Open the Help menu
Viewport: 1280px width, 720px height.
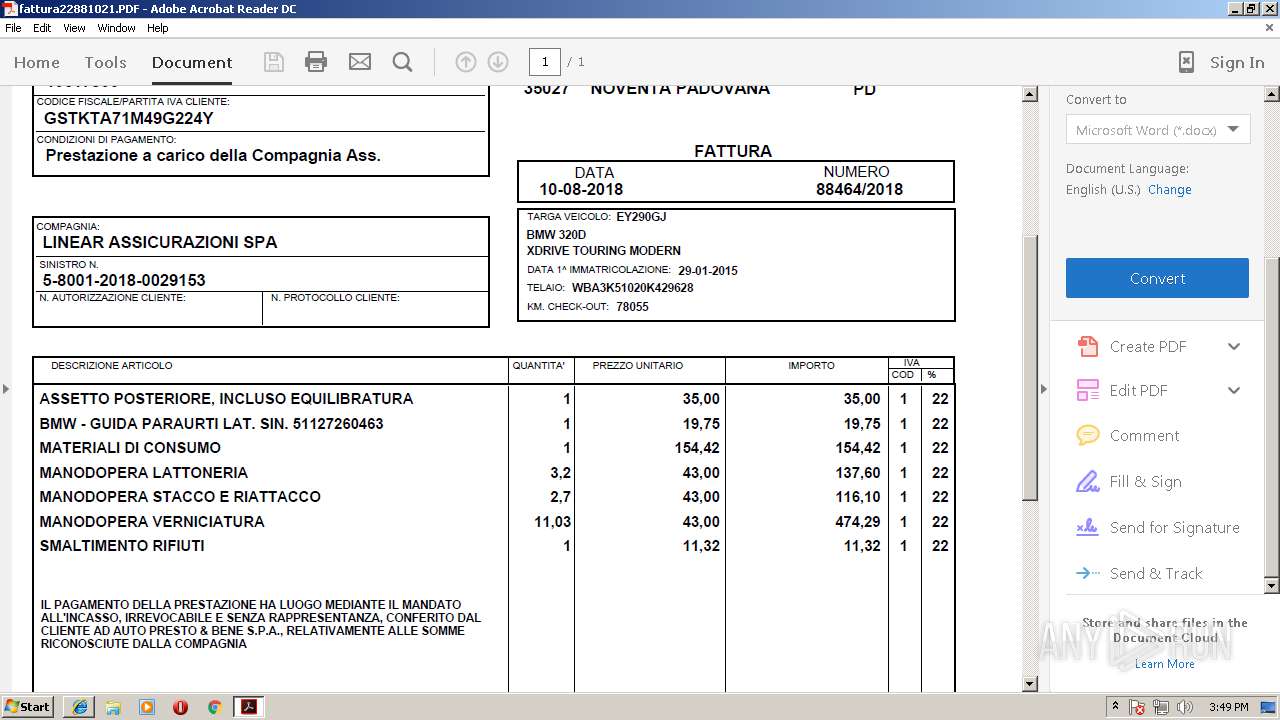157,28
